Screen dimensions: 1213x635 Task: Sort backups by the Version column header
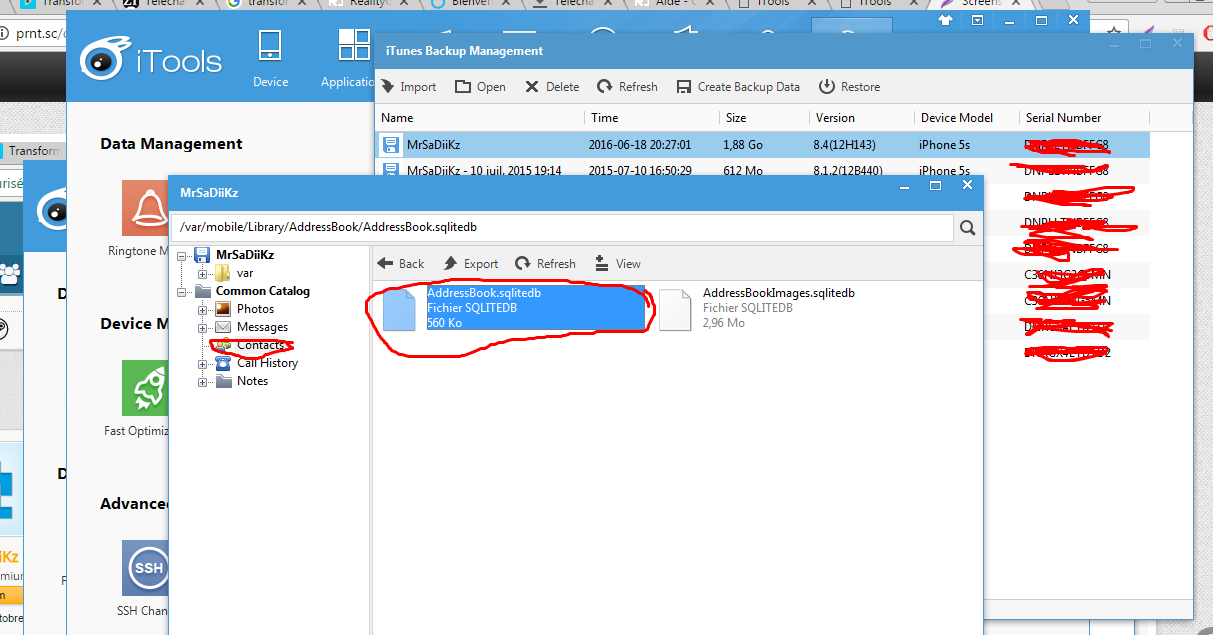pyautogui.click(x=835, y=118)
